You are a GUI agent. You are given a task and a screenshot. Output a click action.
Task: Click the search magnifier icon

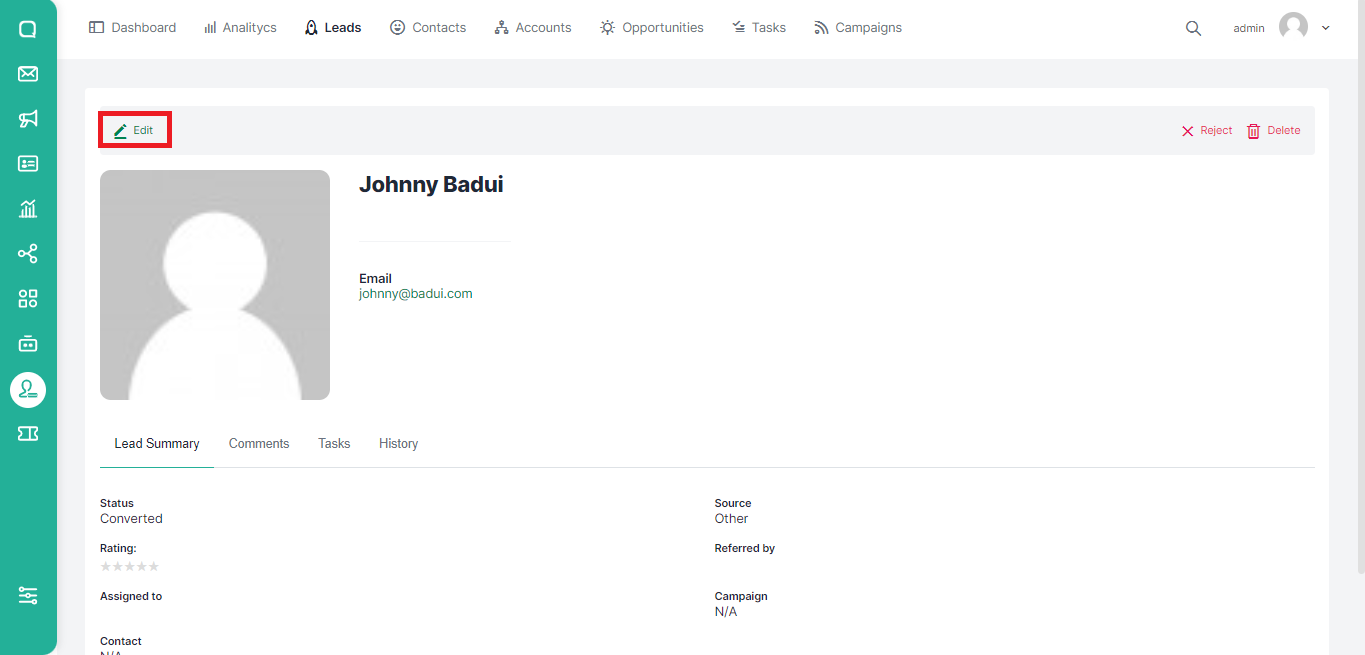click(x=1193, y=29)
